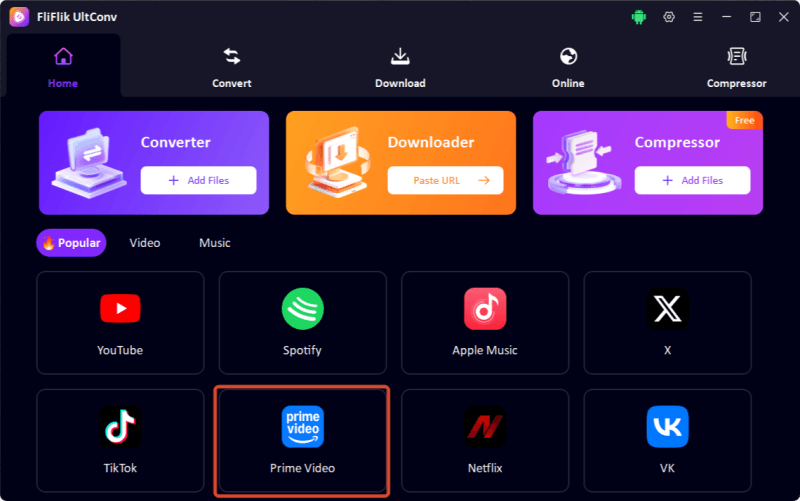800x501 pixels.
Task: Click Add Files in Converter card
Action: click(198, 180)
